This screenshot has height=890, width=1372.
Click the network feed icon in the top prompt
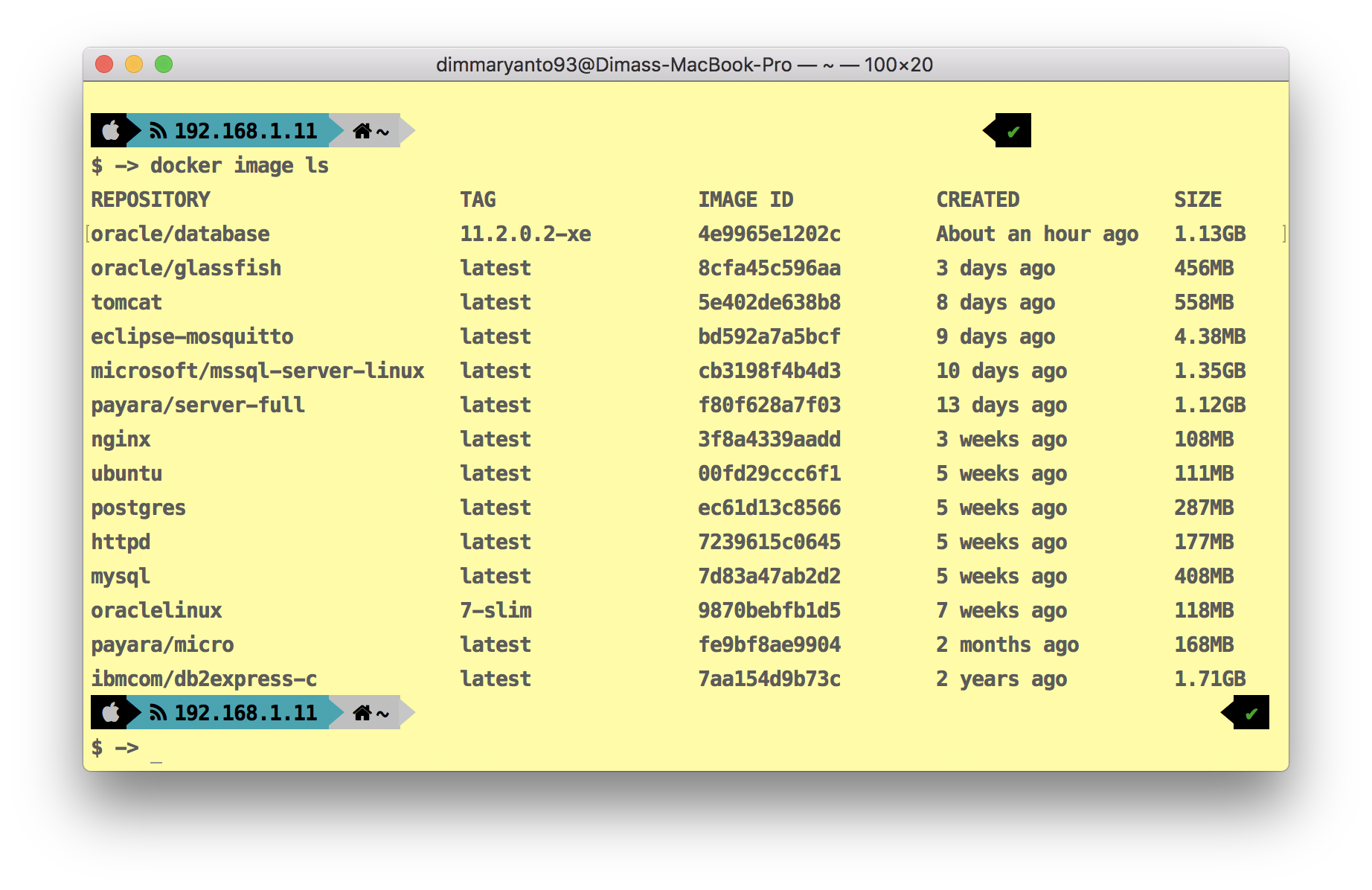[158, 131]
